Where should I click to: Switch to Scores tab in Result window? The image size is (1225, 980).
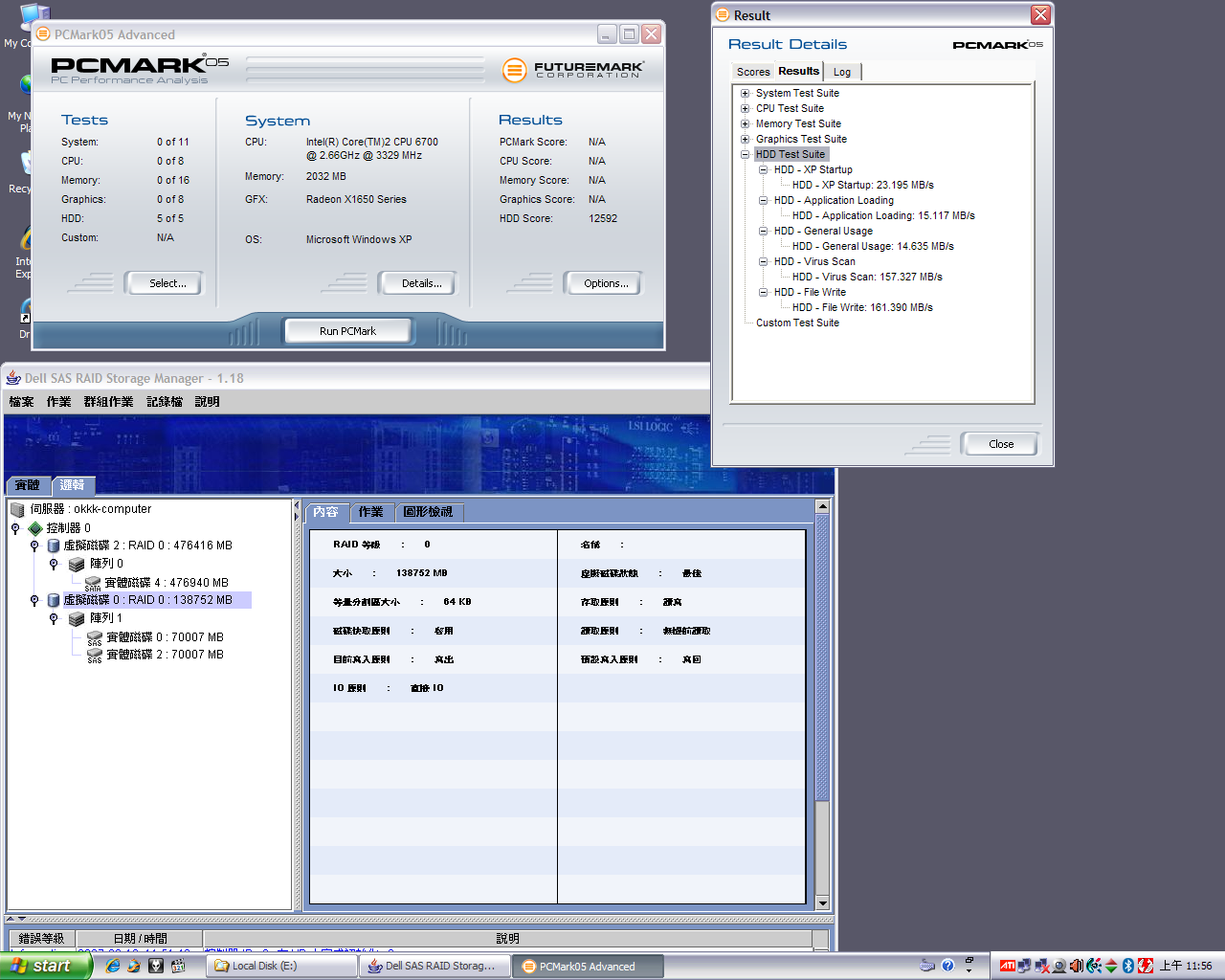coord(753,72)
